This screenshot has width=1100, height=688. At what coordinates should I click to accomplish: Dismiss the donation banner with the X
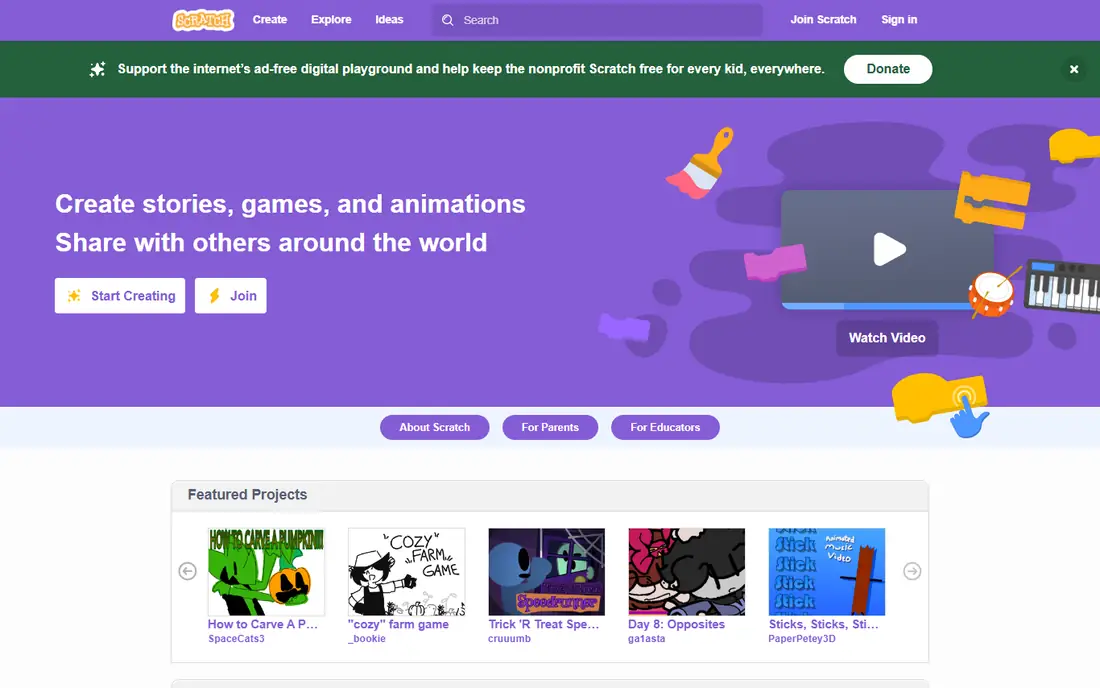1073,69
